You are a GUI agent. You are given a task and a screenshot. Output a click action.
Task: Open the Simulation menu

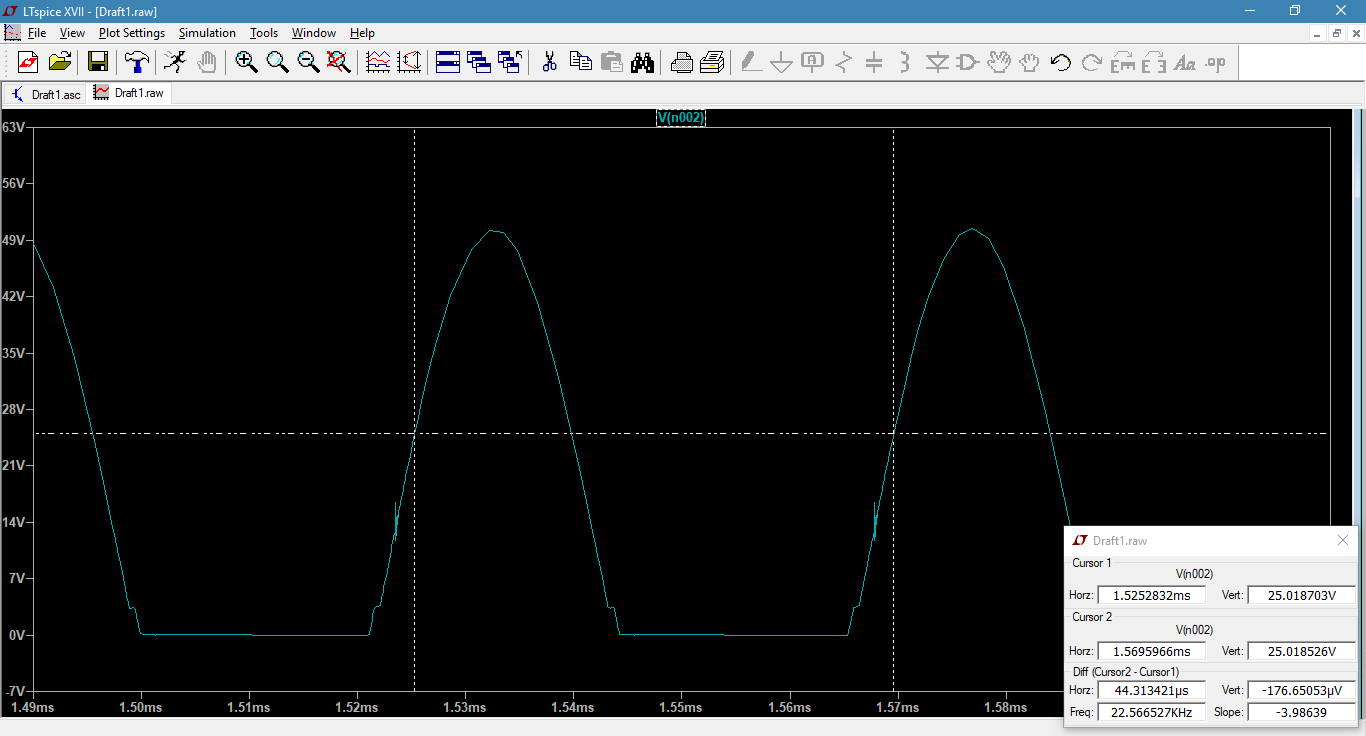coord(207,33)
